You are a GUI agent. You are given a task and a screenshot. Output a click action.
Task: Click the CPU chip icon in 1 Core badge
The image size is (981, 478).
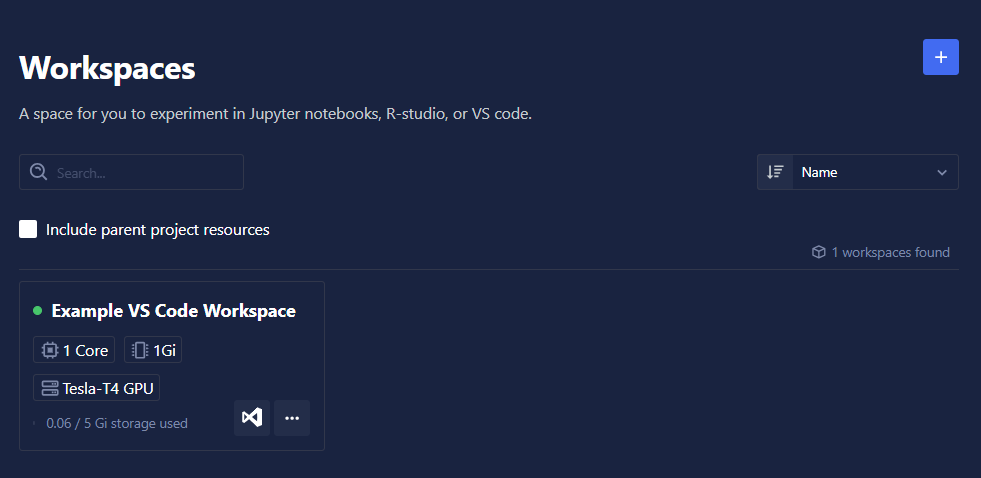[x=50, y=350]
